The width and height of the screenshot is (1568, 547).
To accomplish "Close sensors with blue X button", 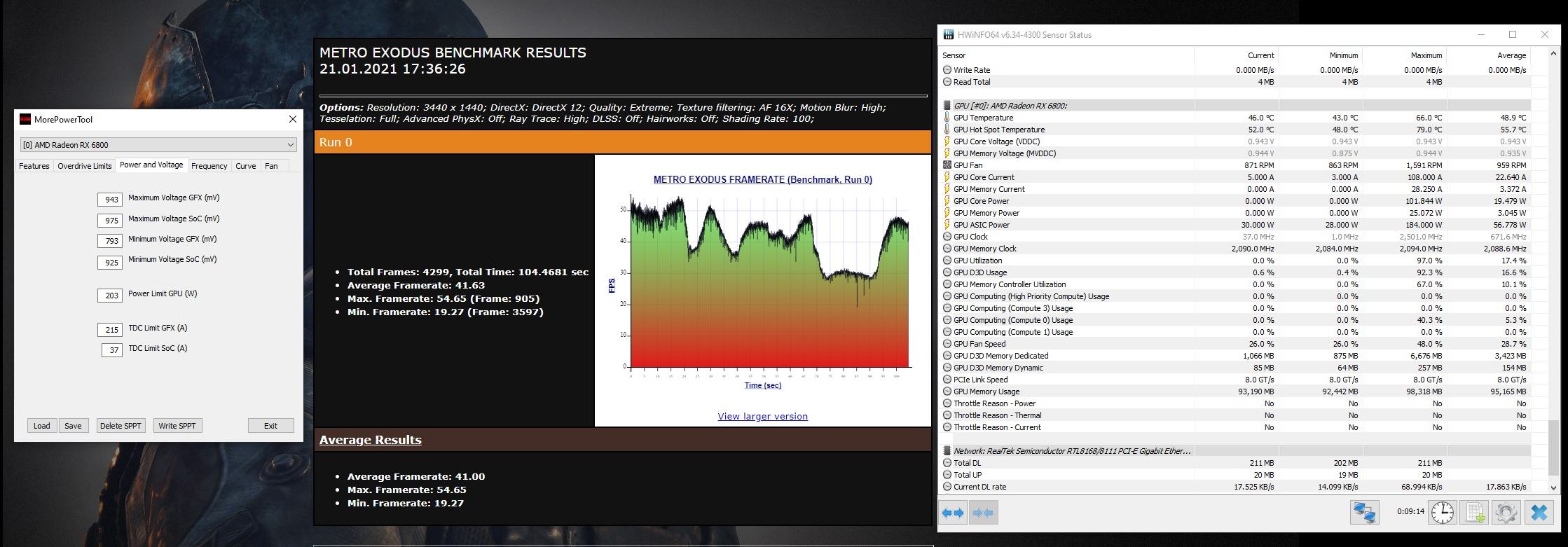I will pyautogui.click(x=1539, y=513).
